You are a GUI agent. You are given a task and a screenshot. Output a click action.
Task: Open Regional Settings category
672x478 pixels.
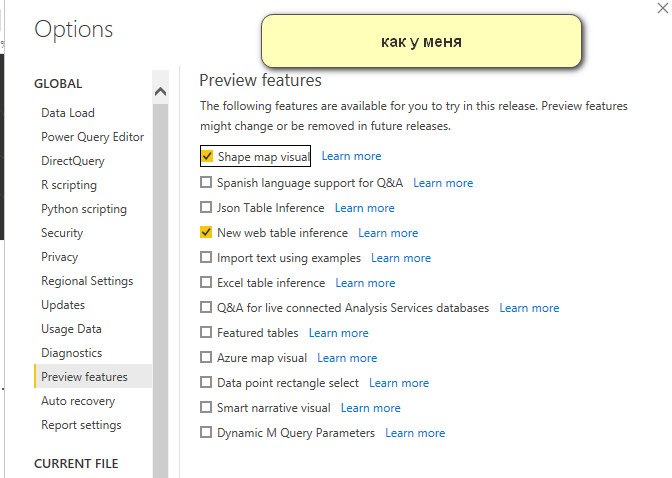click(87, 281)
